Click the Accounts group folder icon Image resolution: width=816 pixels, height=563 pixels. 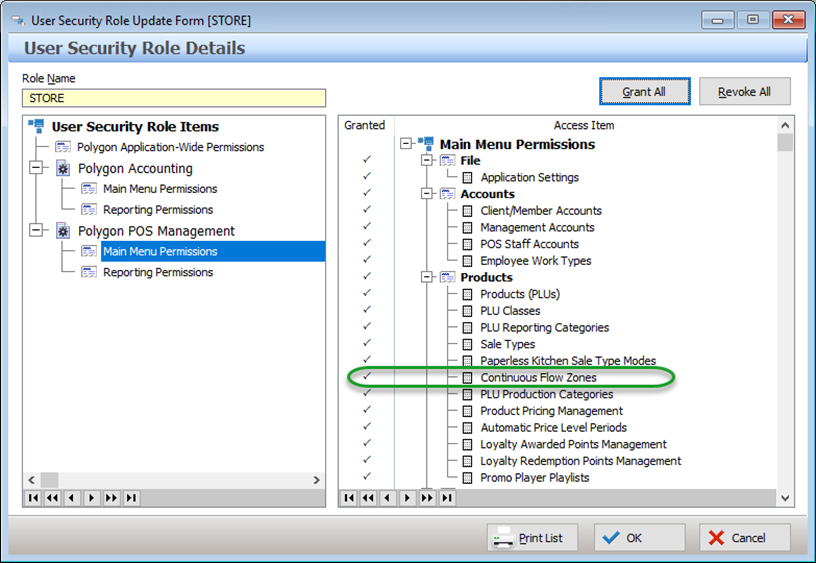point(448,194)
